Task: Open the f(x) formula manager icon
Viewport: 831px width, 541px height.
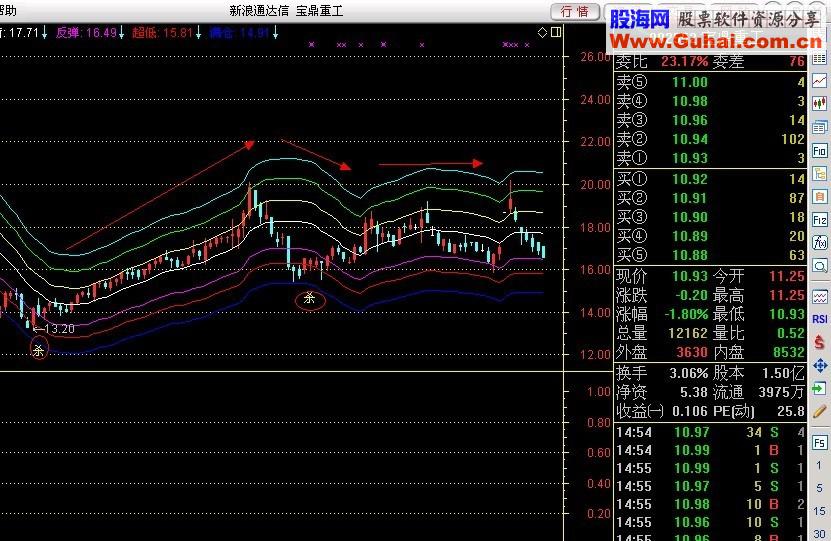Action: click(x=819, y=243)
